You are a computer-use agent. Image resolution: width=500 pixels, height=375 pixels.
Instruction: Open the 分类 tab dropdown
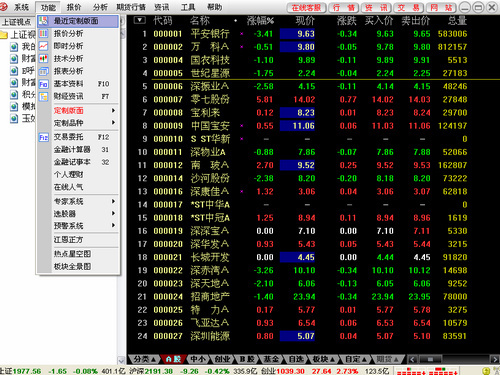click(x=145, y=359)
